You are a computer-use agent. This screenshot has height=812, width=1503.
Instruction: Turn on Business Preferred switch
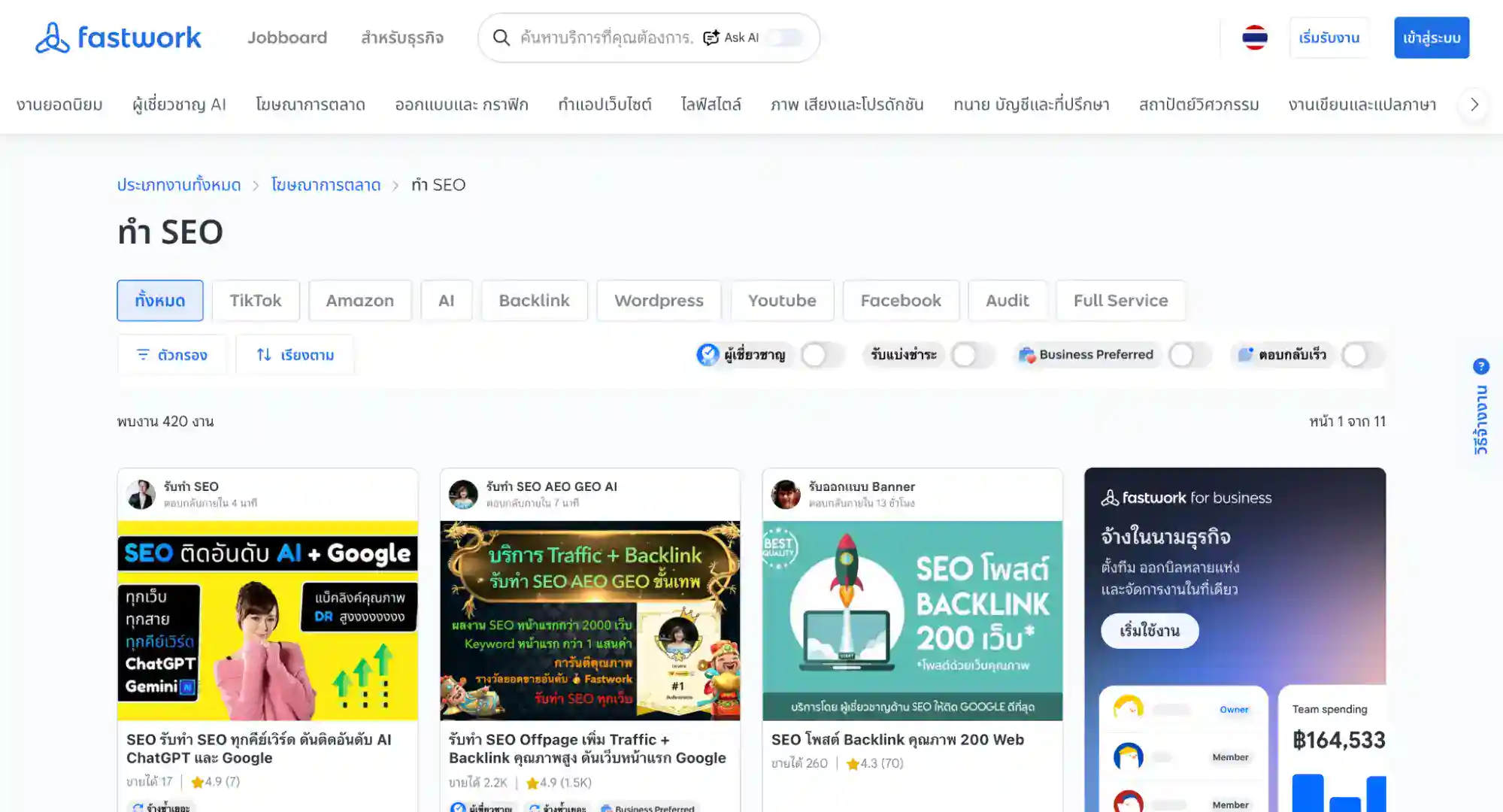1189,355
